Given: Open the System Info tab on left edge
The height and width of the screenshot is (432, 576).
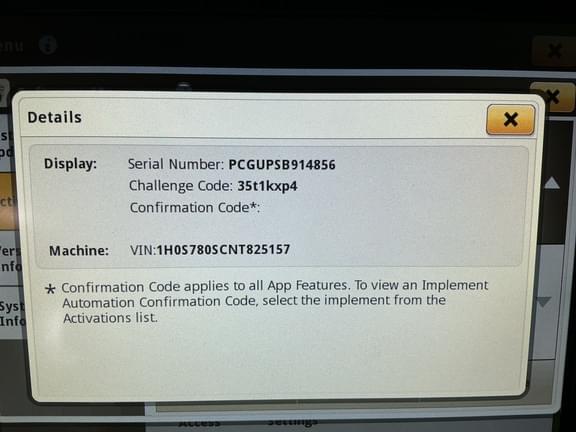Looking at the screenshot, I should 12,313.
